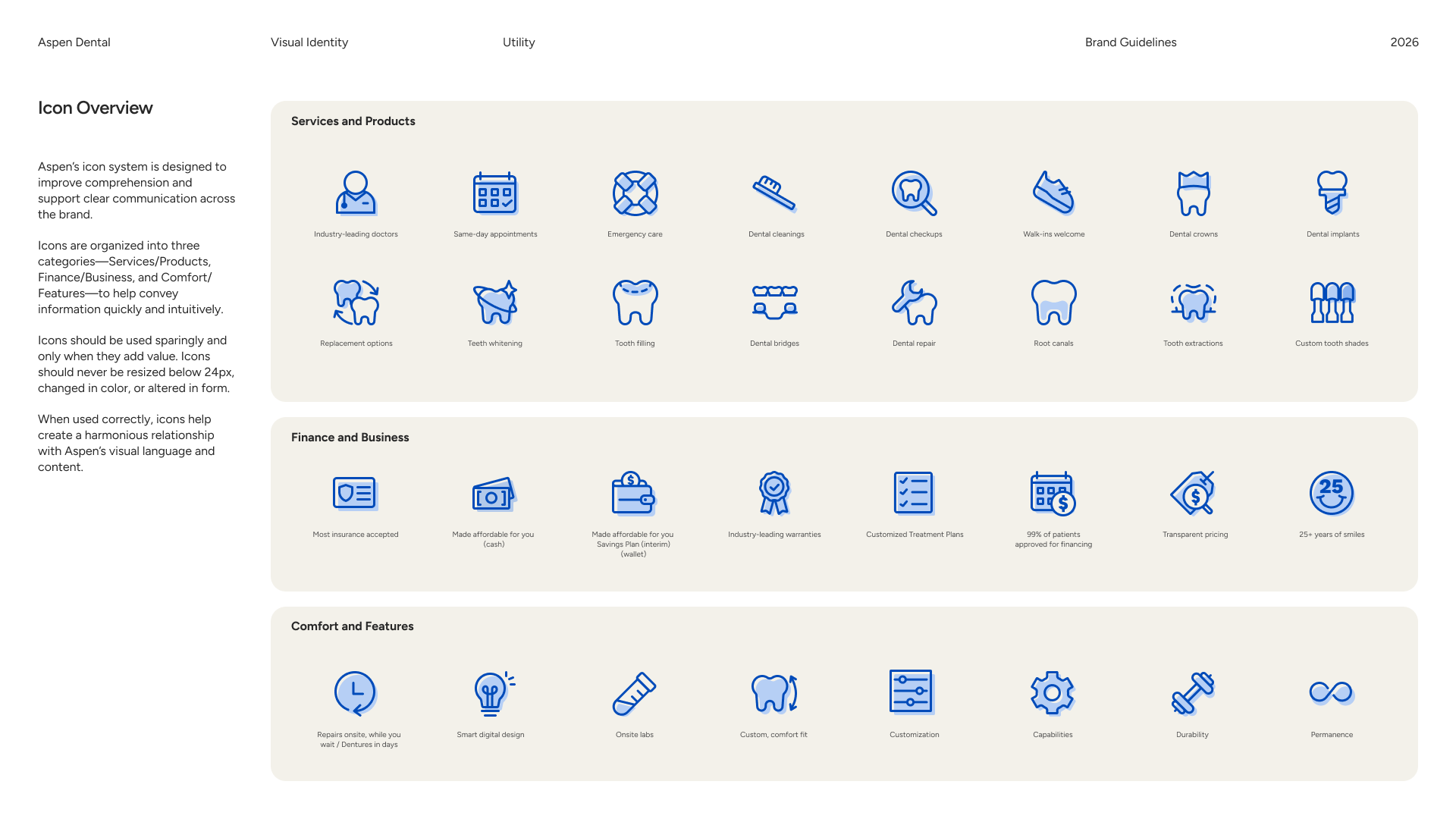Select the 25+ years of smiles icon
This screenshot has width=1456, height=819.
coord(1331,493)
